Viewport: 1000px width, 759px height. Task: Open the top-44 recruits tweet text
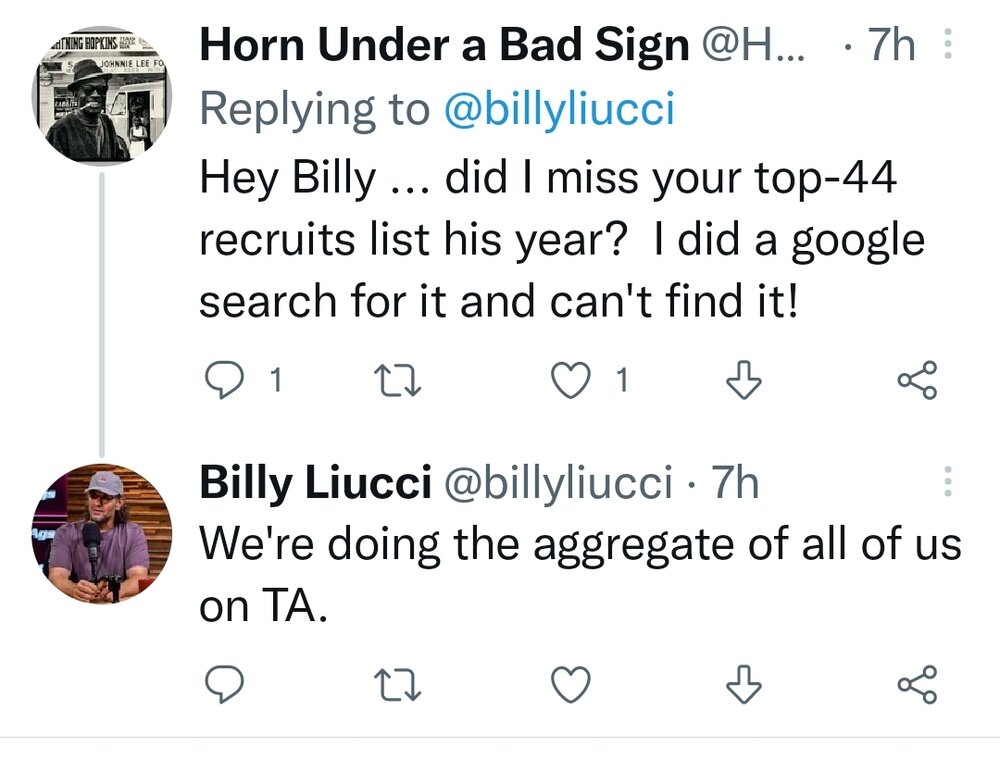pos(560,240)
